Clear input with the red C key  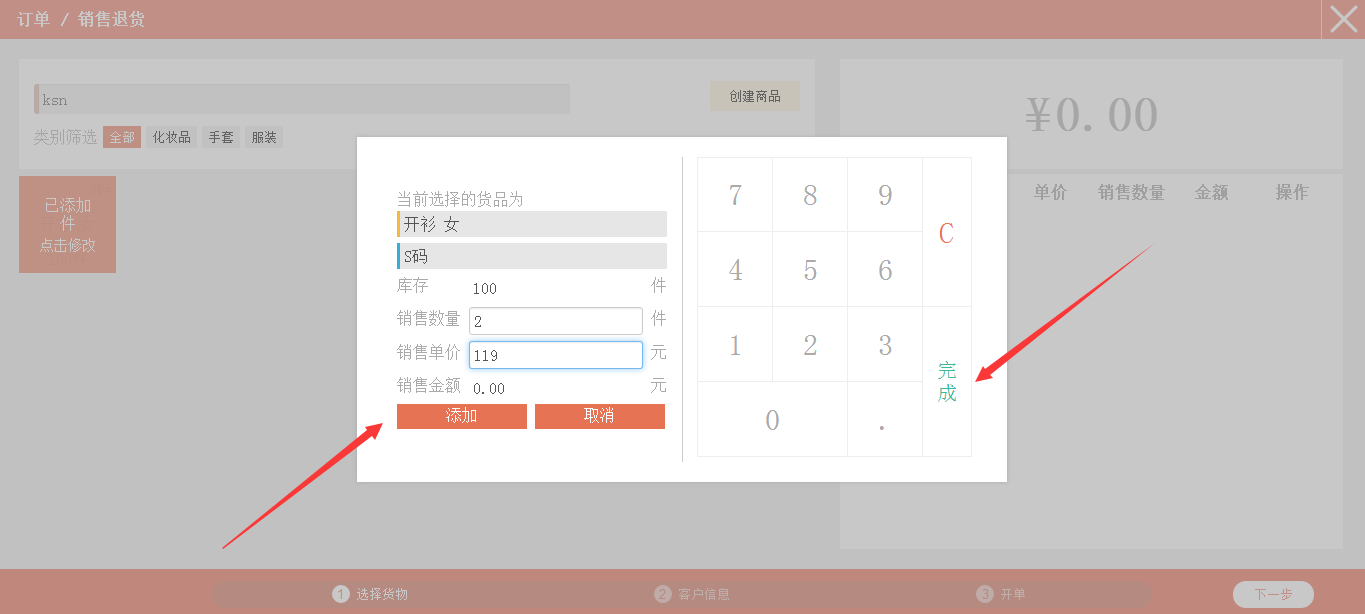(946, 233)
